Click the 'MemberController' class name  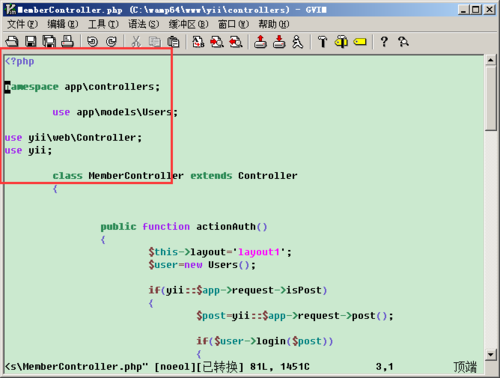136,176
